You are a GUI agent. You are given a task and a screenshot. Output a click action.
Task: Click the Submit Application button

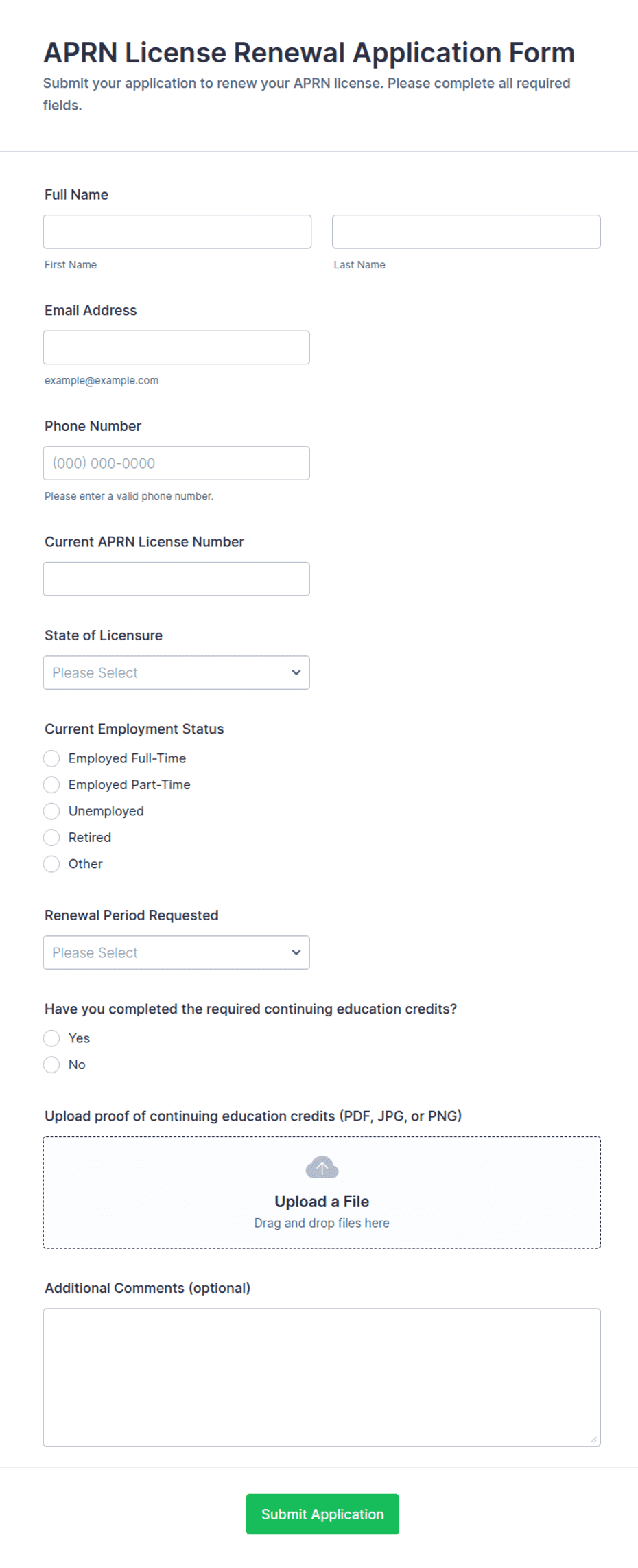322,1514
